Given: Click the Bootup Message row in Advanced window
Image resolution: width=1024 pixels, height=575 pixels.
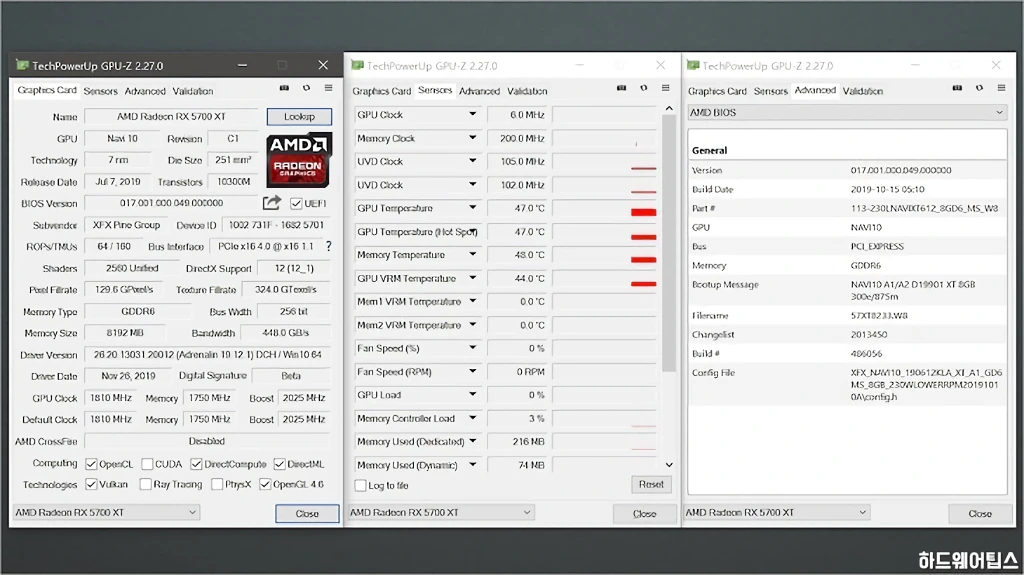Looking at the screenshot, I should pos(847,290).
